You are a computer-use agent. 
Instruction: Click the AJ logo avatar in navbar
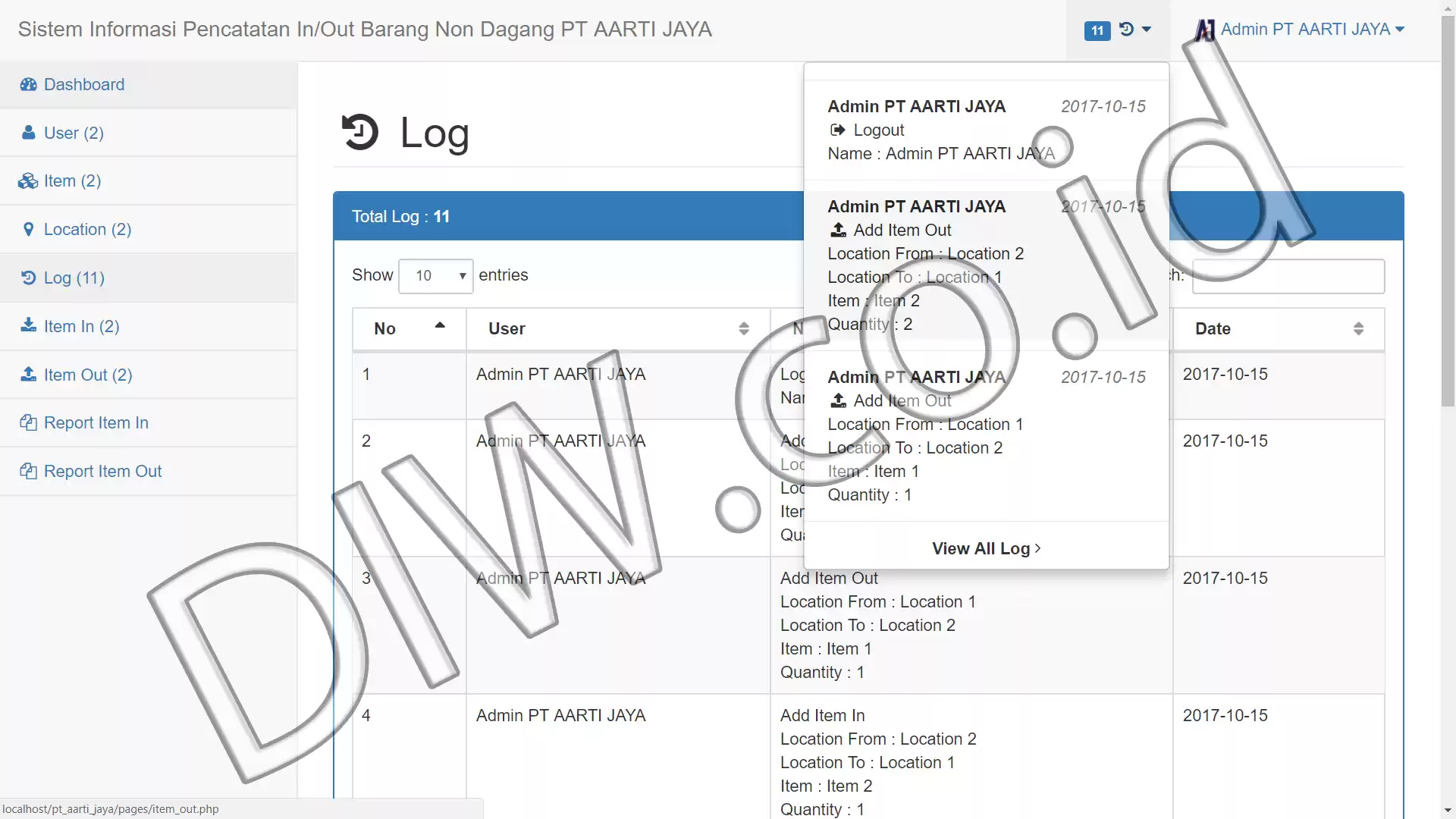point(1204,30)
